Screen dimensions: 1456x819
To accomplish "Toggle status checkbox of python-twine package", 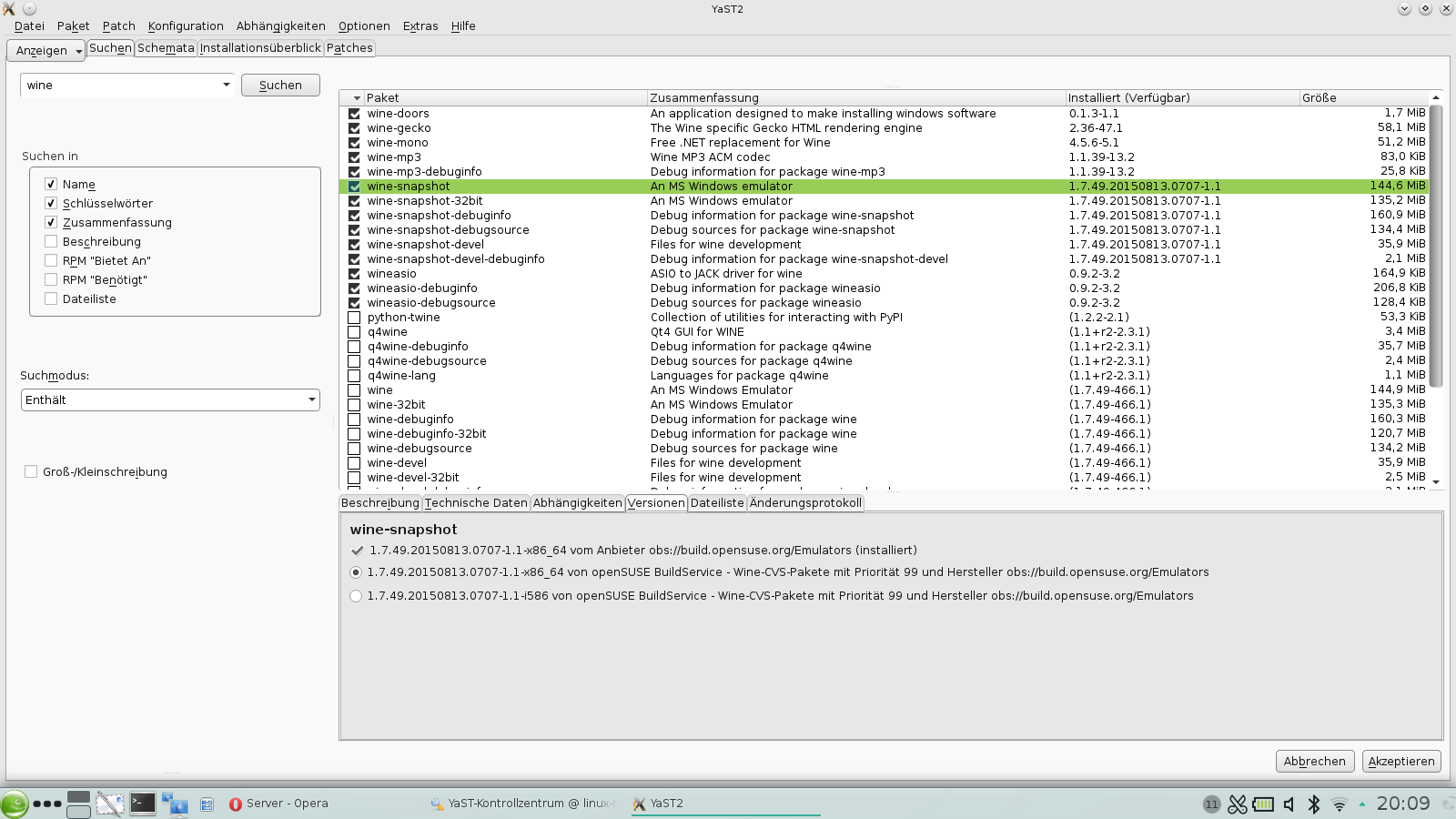I will click(x=354, y=318).
